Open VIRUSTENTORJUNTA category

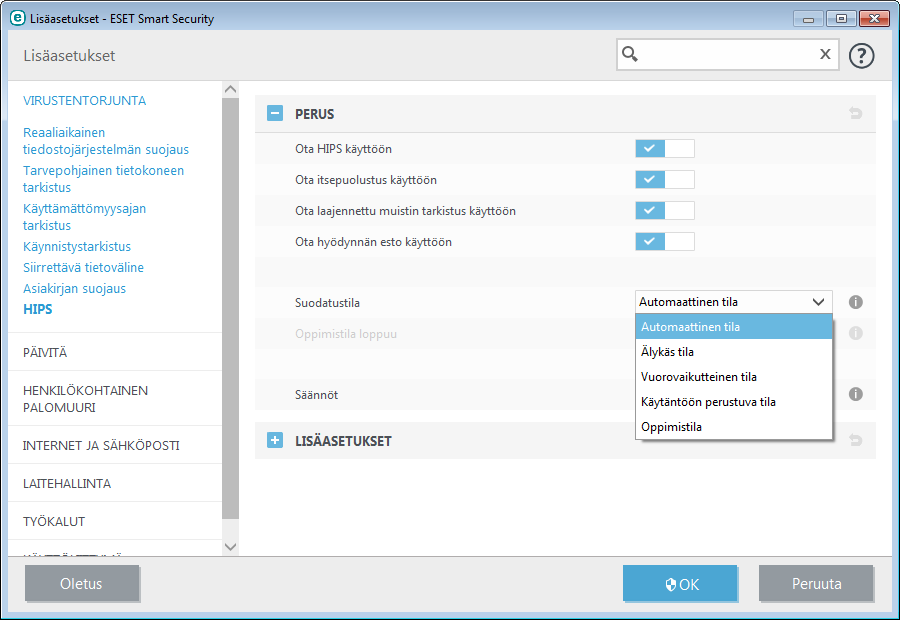(x=84, y=100)
